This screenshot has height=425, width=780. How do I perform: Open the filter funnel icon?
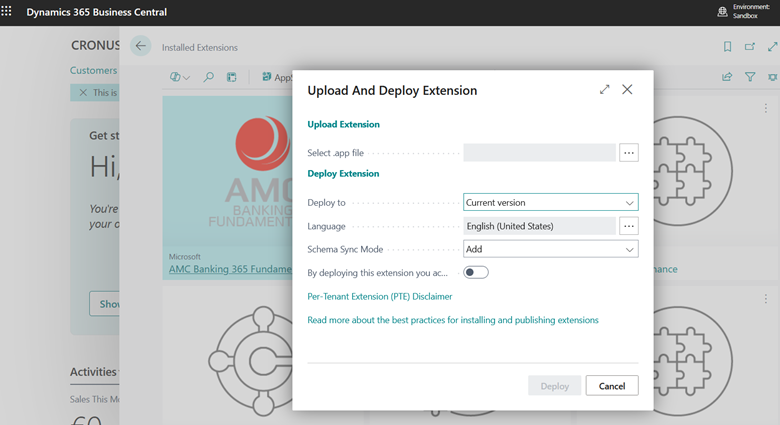click(750, 77)
